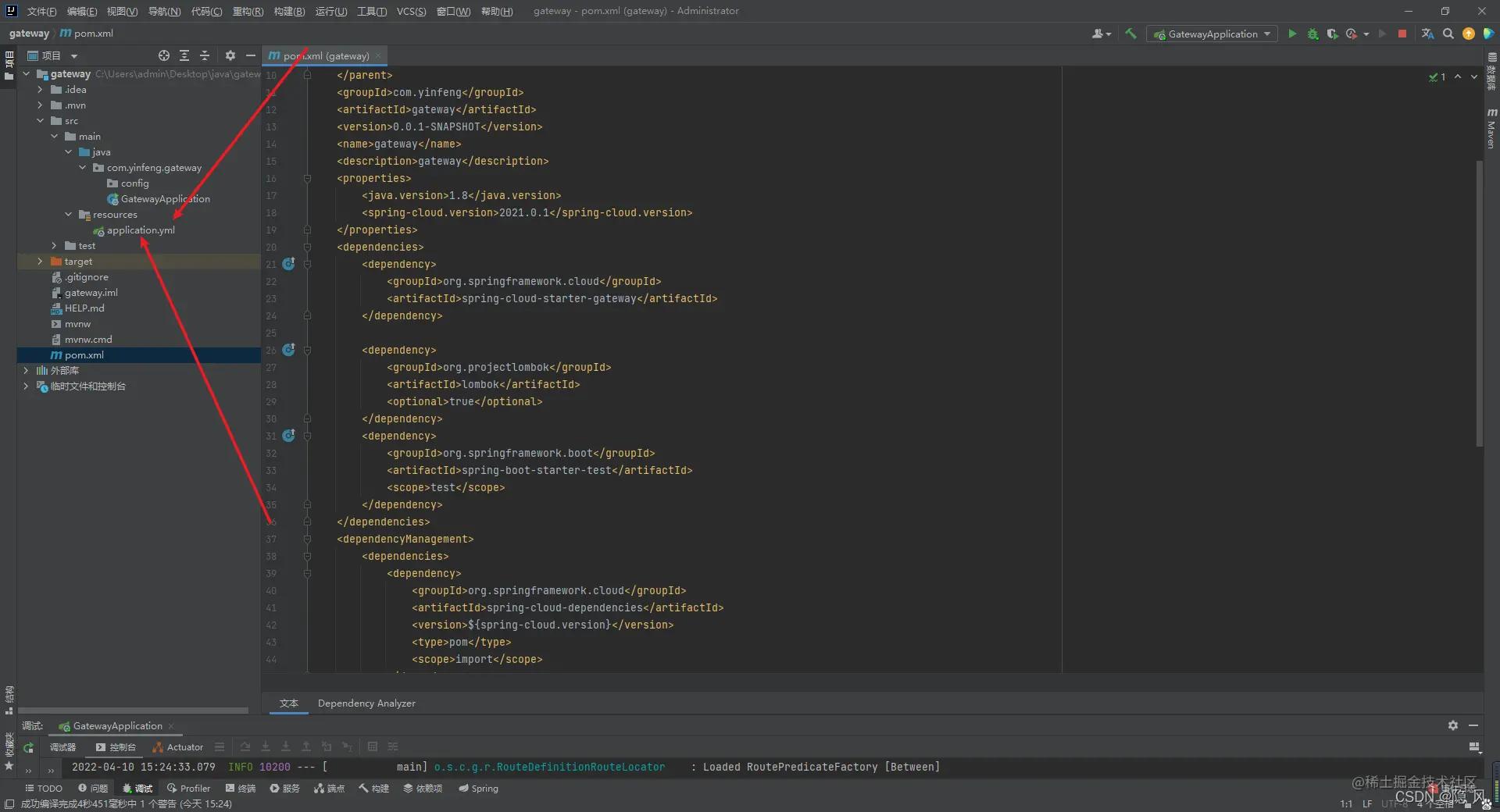Close the pom.xml (gateway) editor tab
The width and height of the screenshot is (1500, 812).
(x=378, y=55)
